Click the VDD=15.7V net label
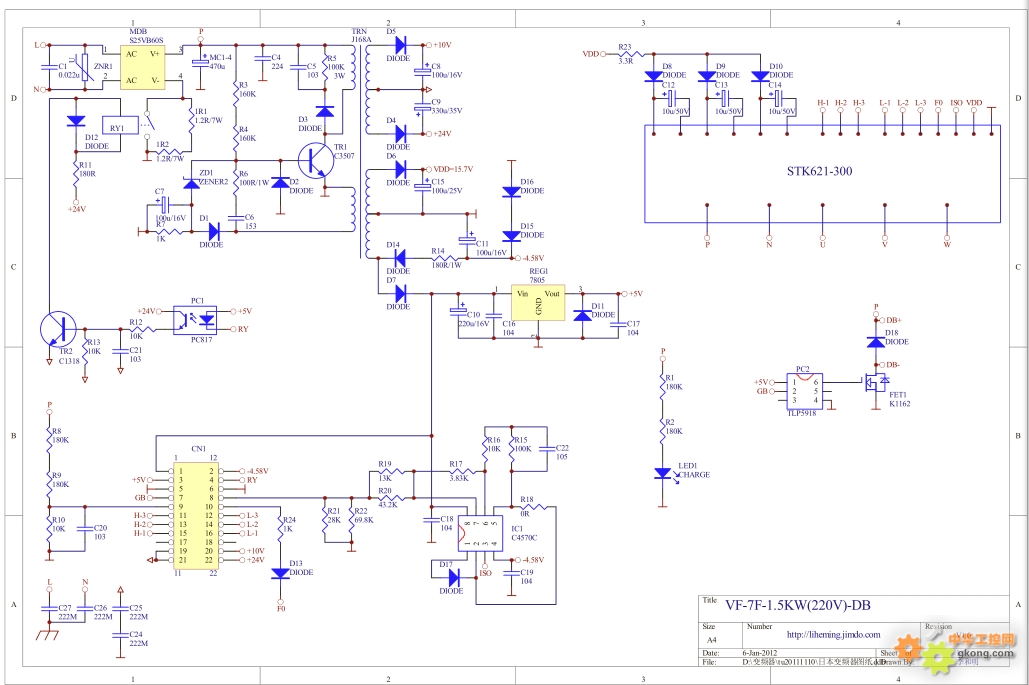 click(453, 169)
